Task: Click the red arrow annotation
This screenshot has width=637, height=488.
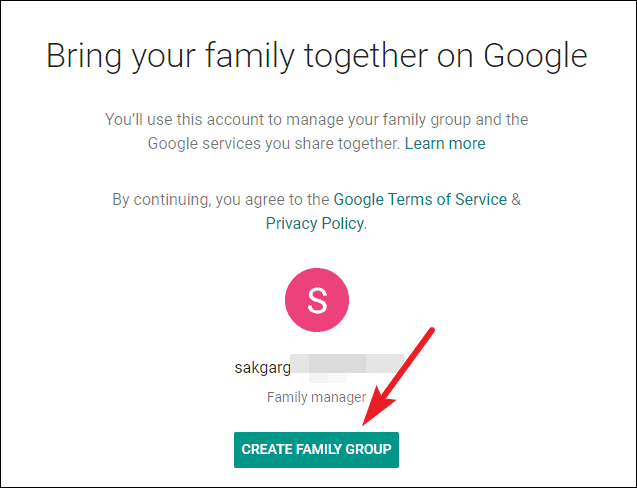Action: tap(398, 377)
